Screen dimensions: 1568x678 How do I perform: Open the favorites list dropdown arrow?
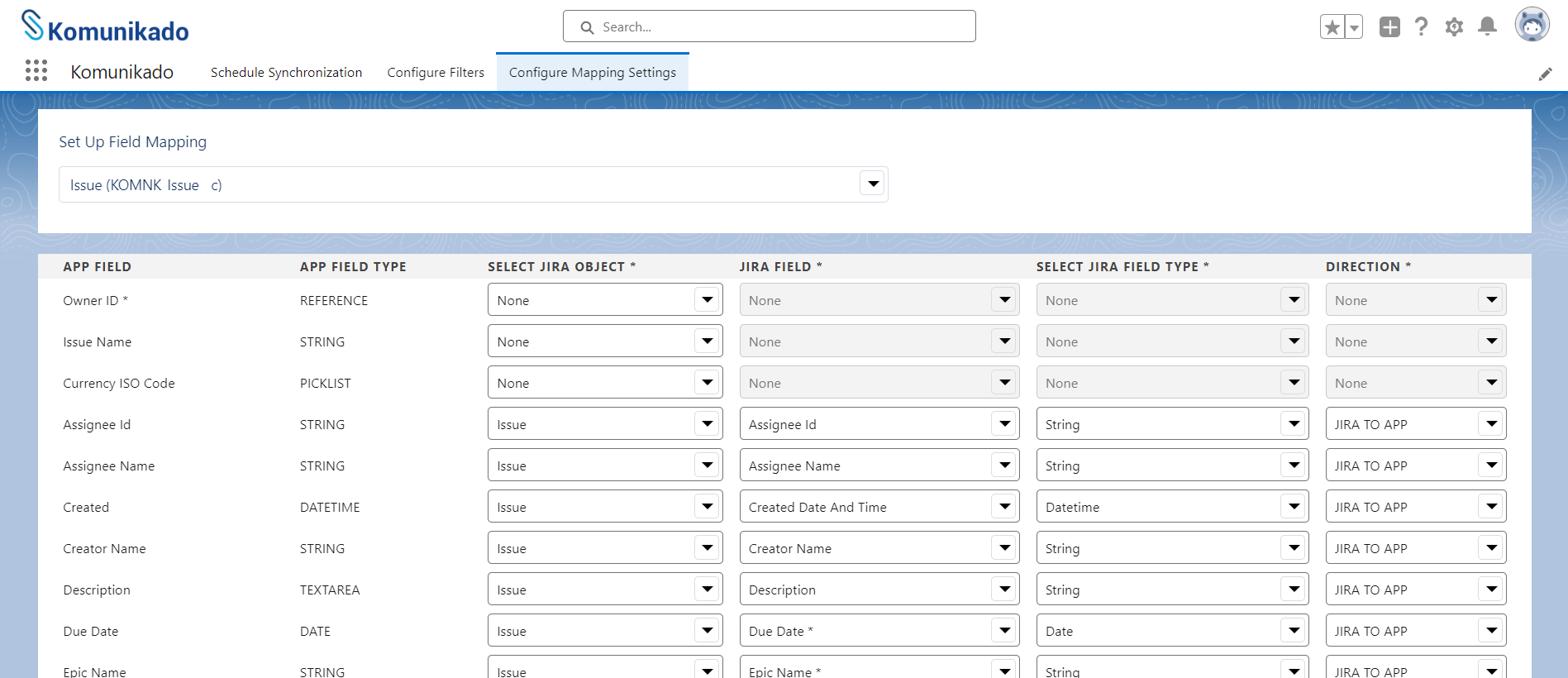[x=1354, y=27]
